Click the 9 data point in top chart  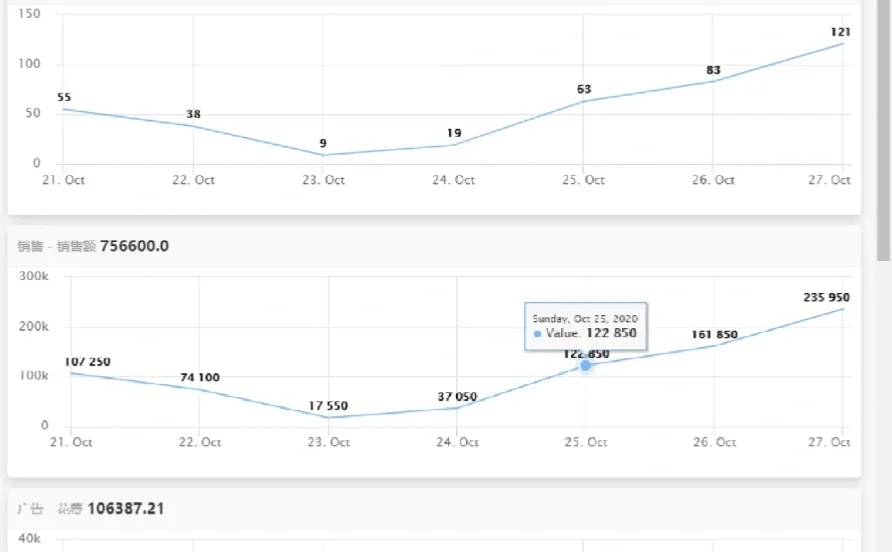[x=323, y=155]
